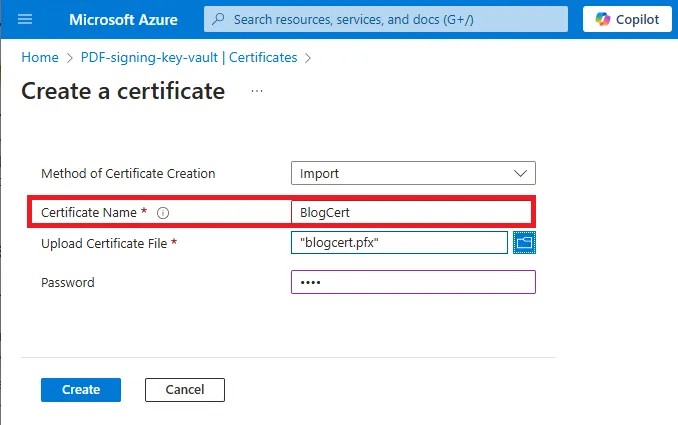Go to Home breadcrumb
Viewport: 678px width, 425px height.
point(40,58)
